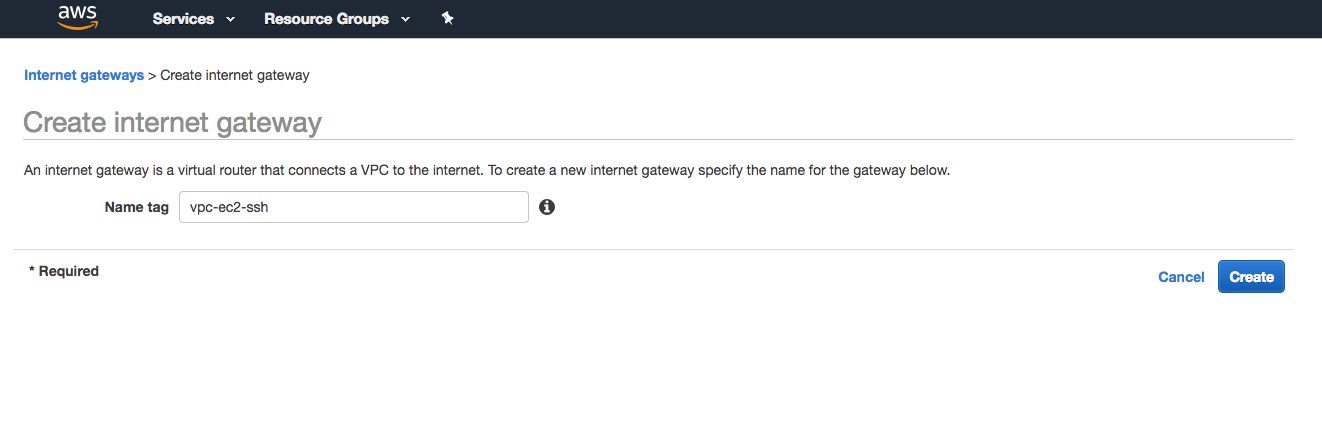Expand the Resource Groups dropdown arrow
The width and height of the screenshot is (1322, 430).
pos(405,19)
